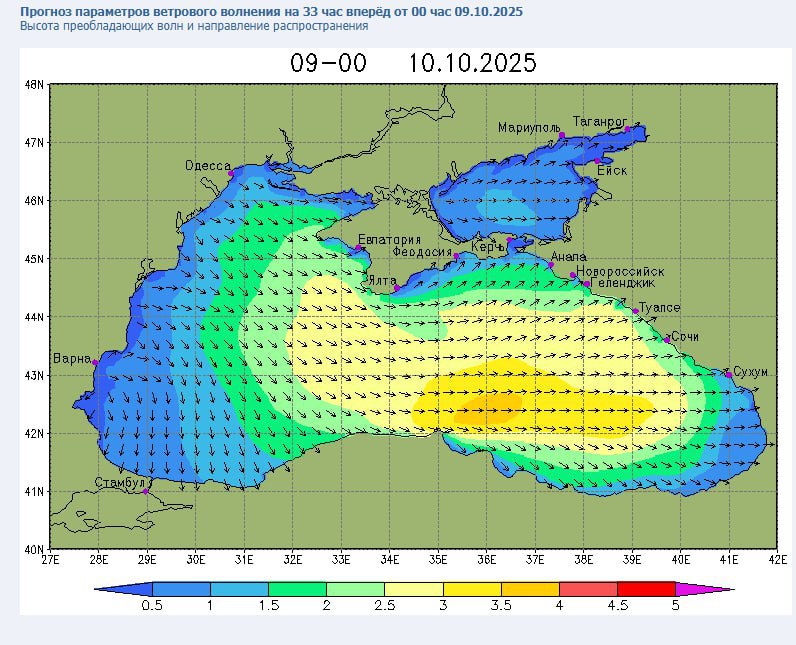796x645 pixels.
Task: Click the Евпатория city label
Action: point(389,240)
